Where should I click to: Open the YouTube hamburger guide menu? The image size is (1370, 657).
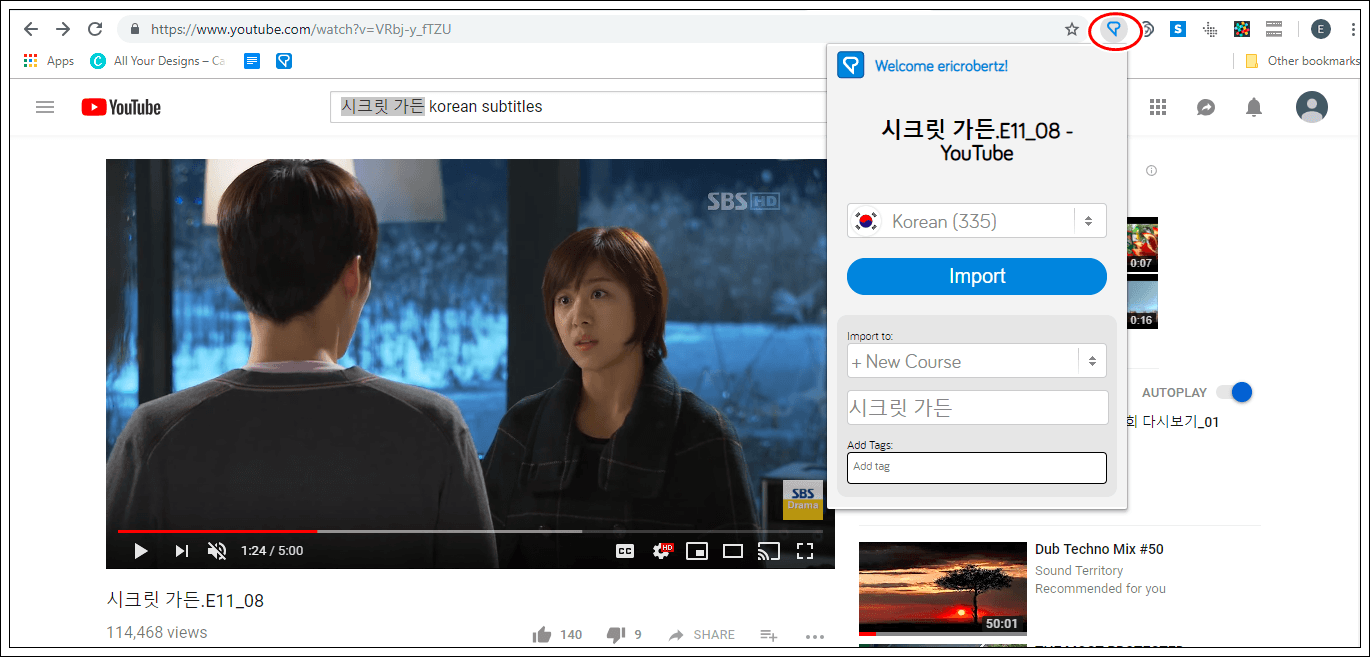tap(45, 107)
